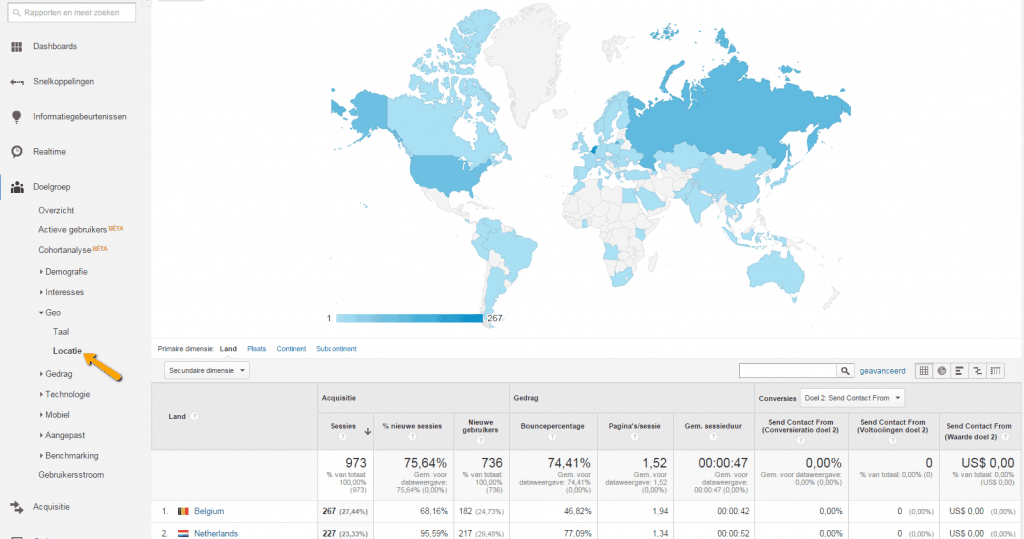Click the map legend gradient bar
Screen dimensions: 1024x539
(409, 318)
